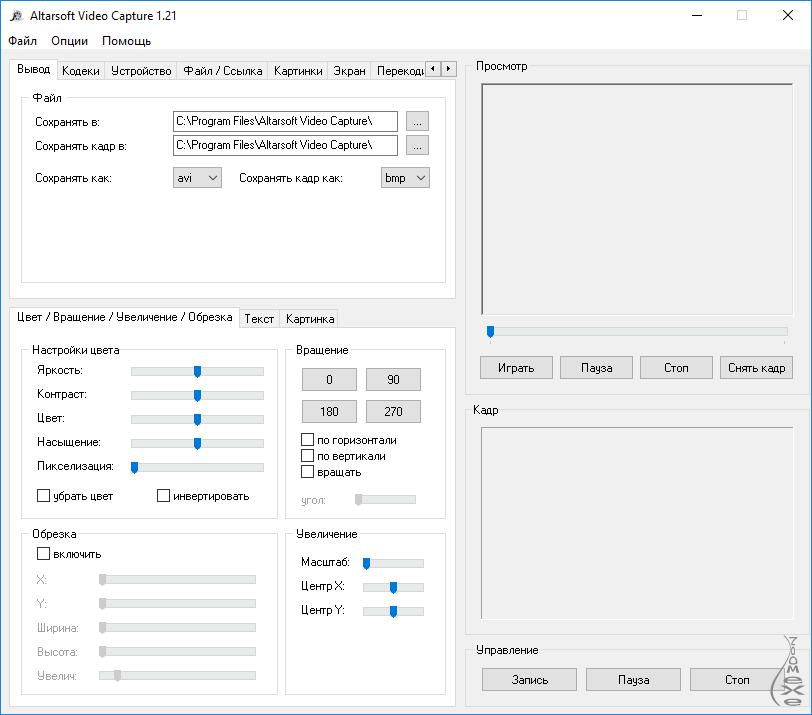Set rotation to 180 degrees
The width and height of the screenshot is (812, 715).
click(329, 412)
